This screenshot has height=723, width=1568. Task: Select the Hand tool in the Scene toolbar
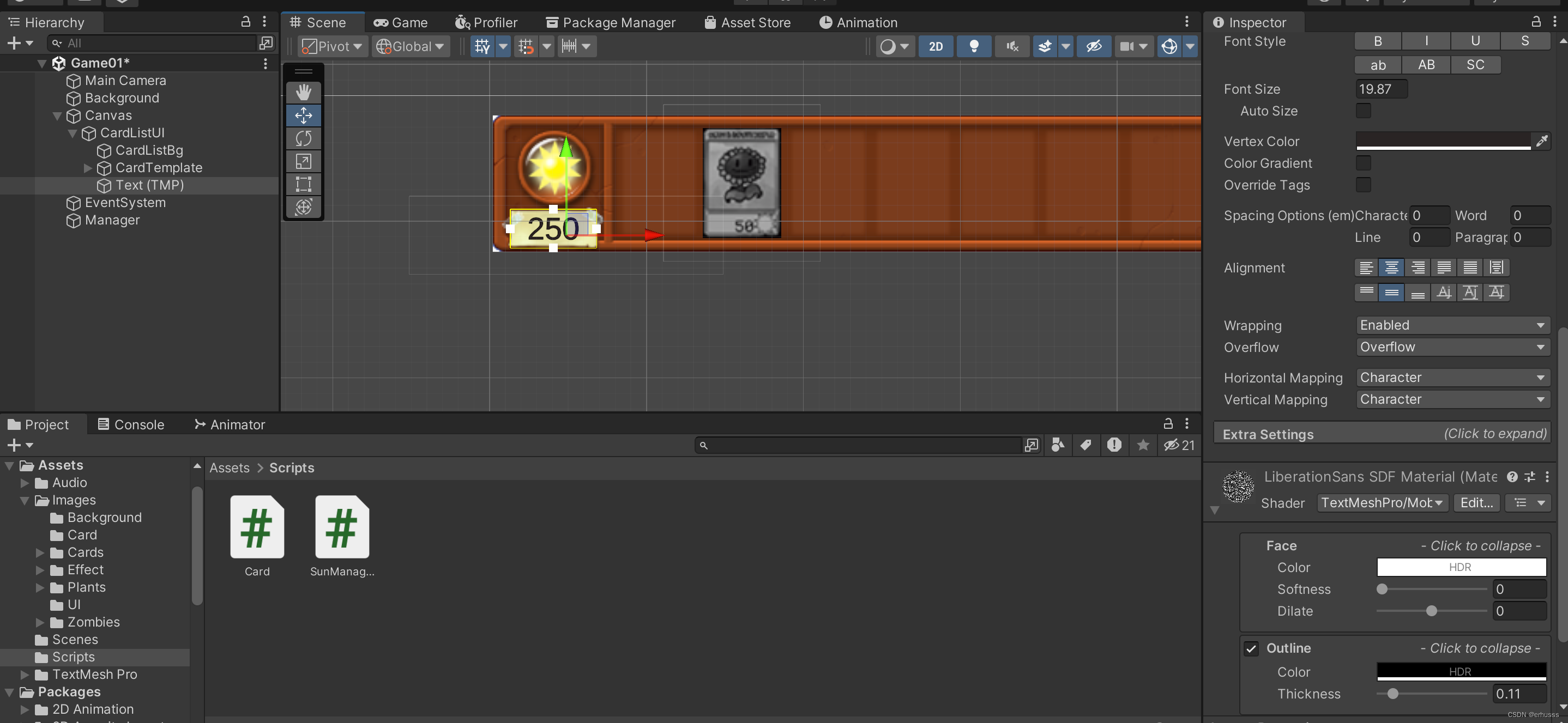[x=303, y=93]
